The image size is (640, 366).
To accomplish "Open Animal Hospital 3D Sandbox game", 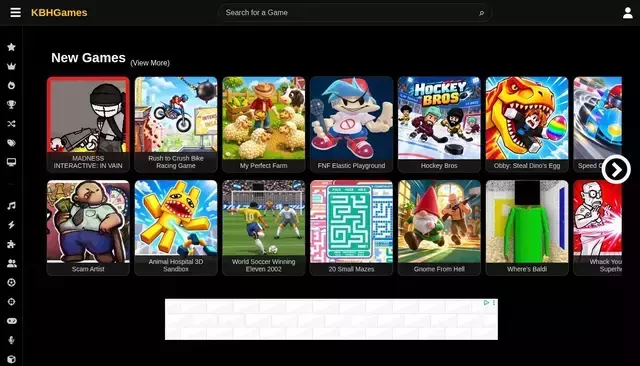I will (x=176, y=228).
